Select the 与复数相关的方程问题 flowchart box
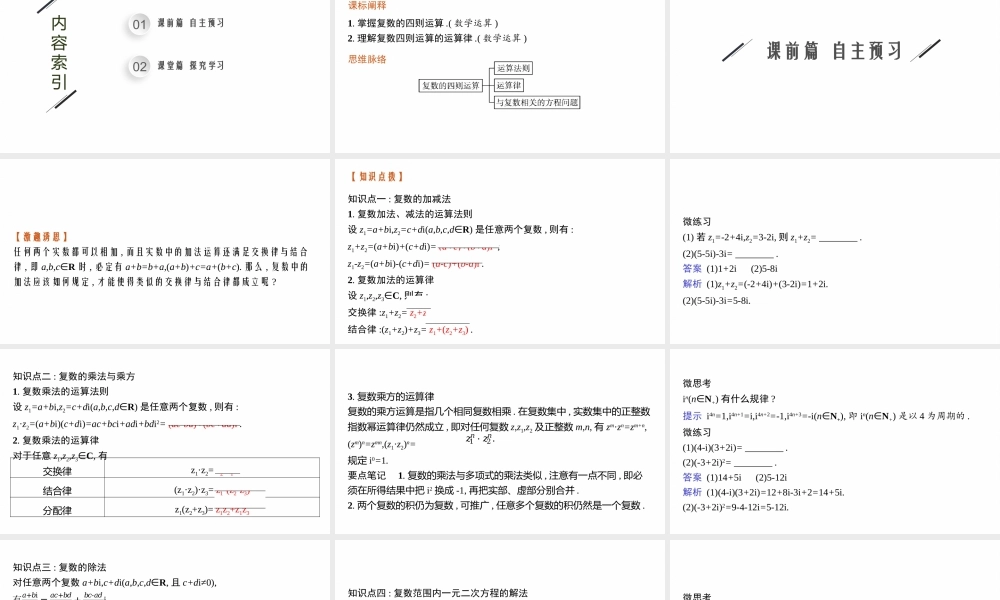The height and width of the screenshot is (600, 1000). [539, 102]
